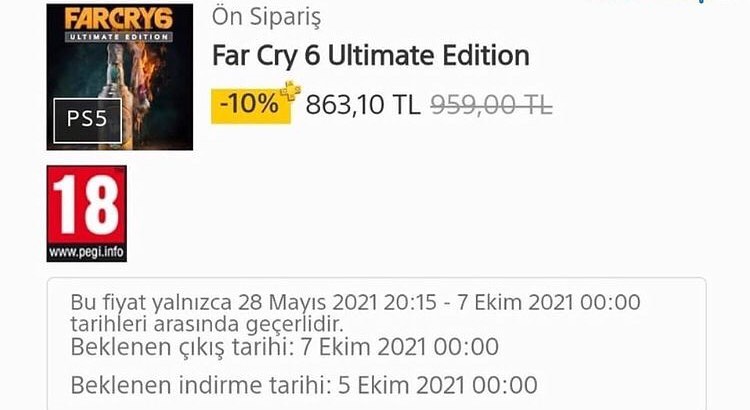Visit the www.pegi.info link
This screenshot has width=750, height=410.
tap(86, 253)
